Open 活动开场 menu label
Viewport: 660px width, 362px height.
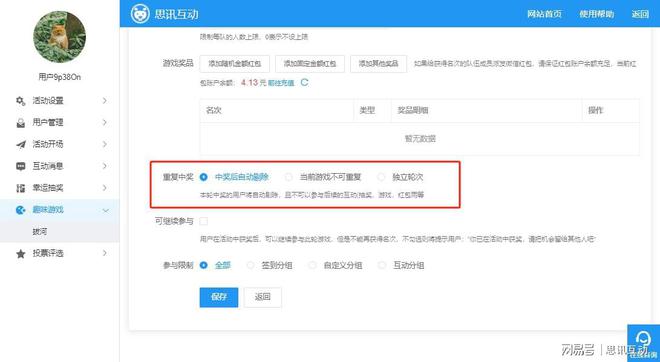(x=48, y=144)
